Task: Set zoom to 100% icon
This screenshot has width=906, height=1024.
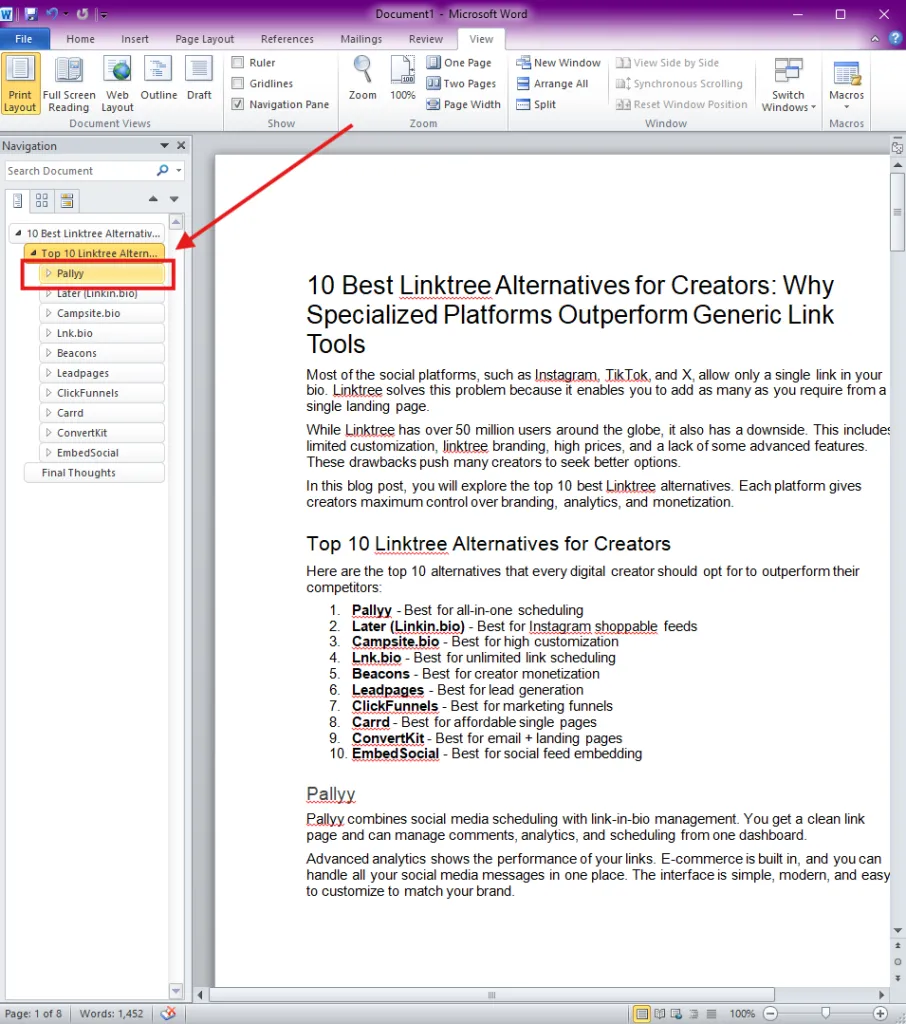Action: coord(402,78)
